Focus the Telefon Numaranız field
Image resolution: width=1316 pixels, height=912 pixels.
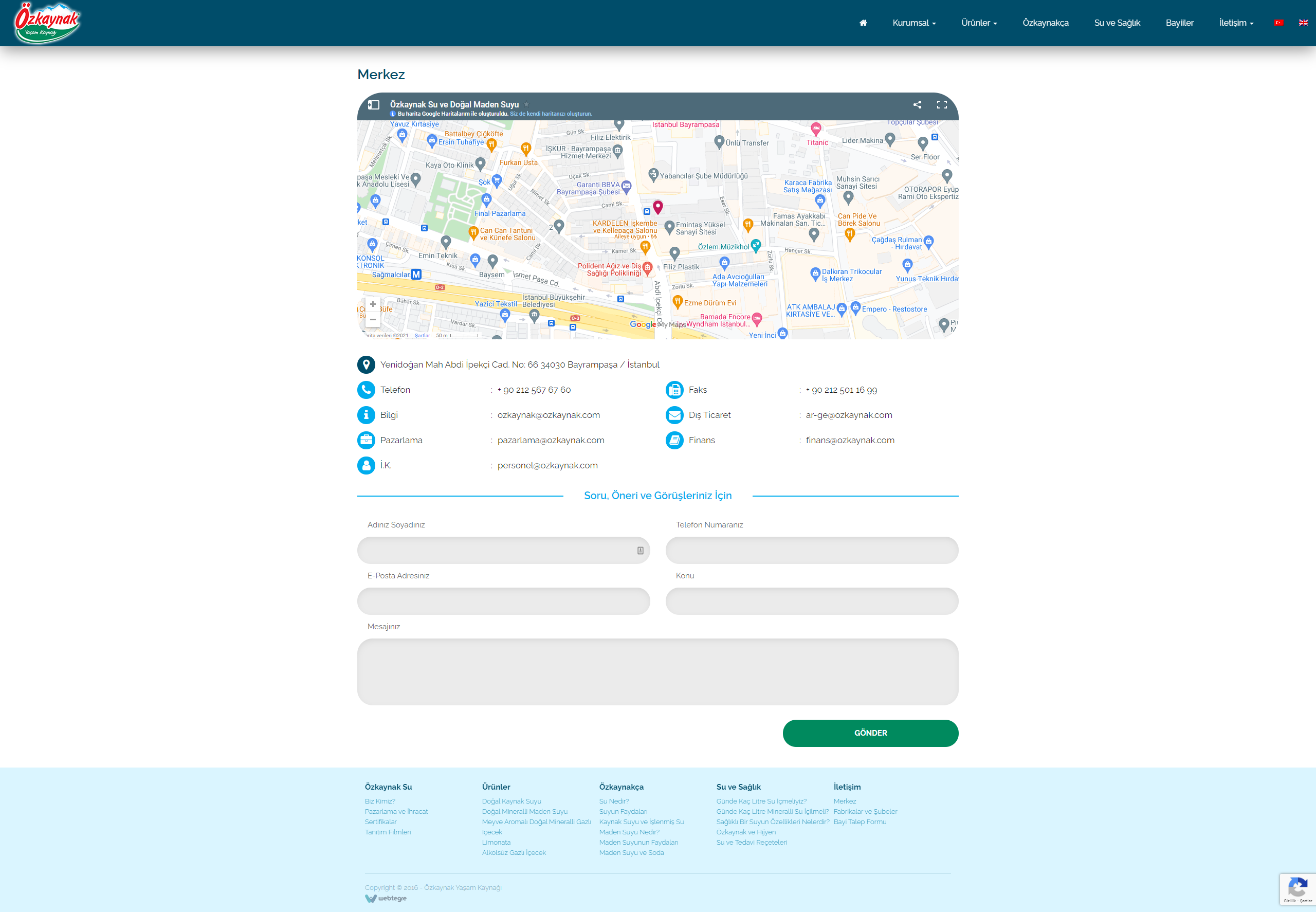click(812, 550)
